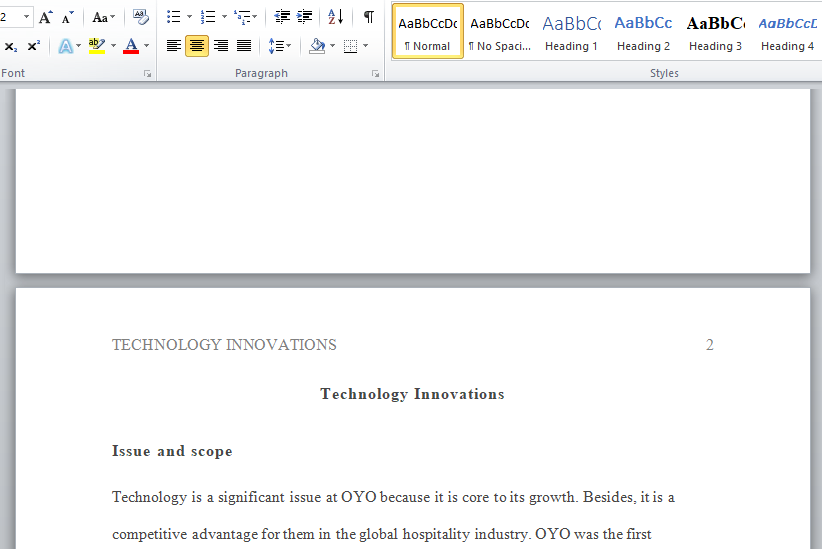The image size is (822, 549).
Task: Click the font size input box
Action: (9, 17)
